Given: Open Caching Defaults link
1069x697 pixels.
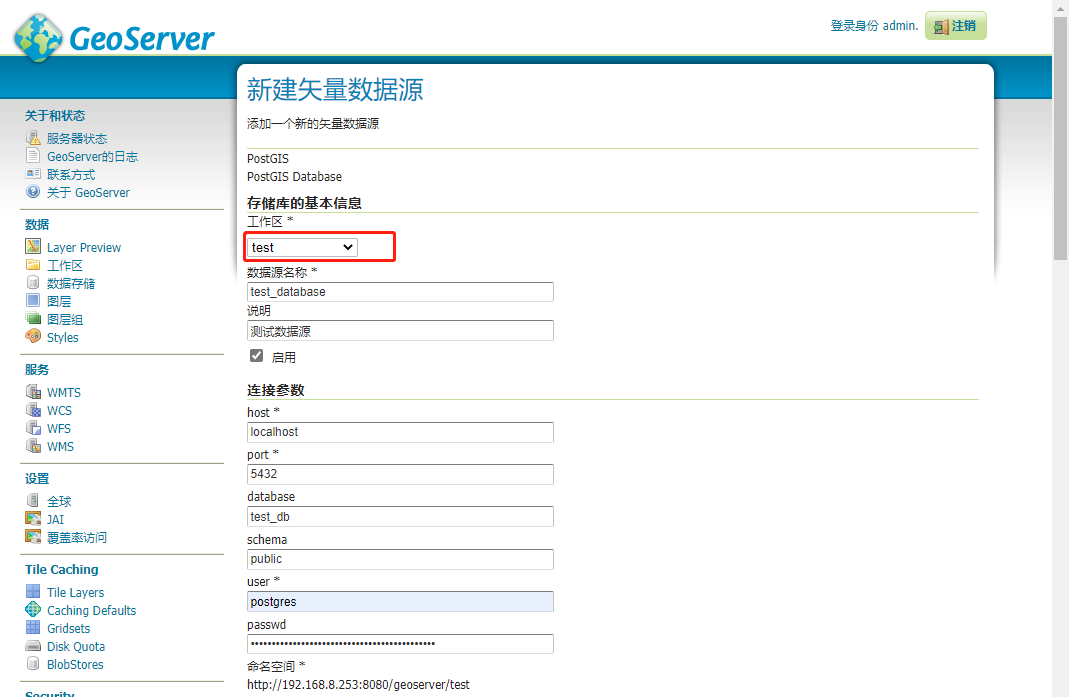Looking at the screenshot, I should pyautogui.click(x=91, y=610).
